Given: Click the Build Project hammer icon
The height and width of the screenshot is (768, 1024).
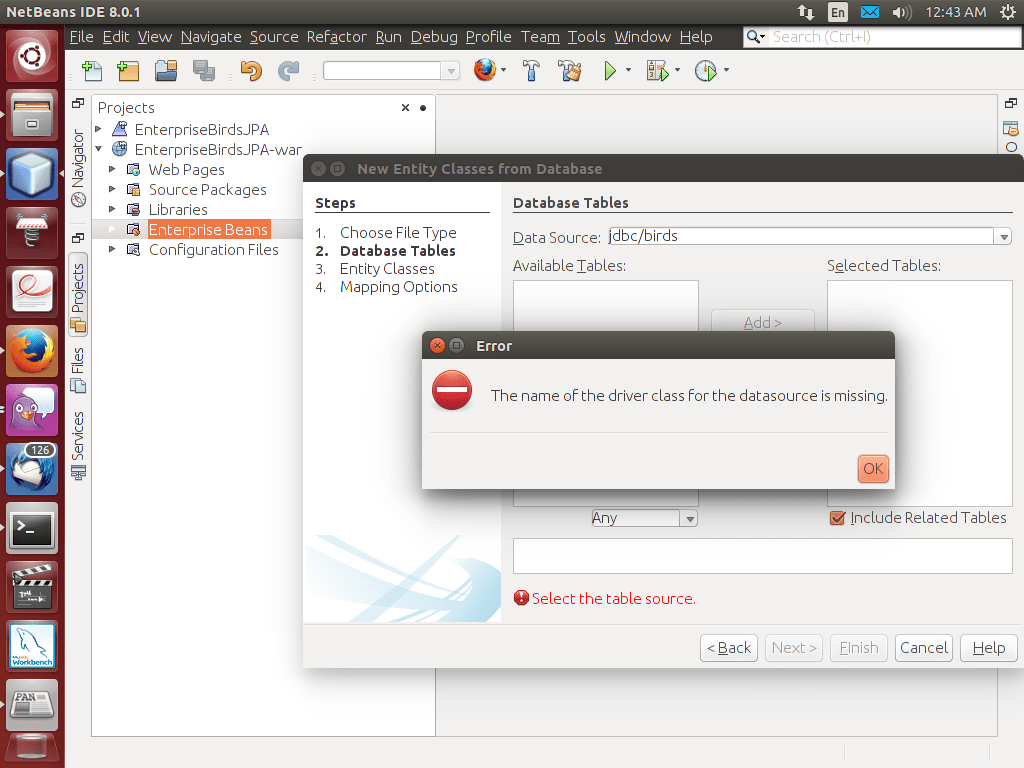Looking at the screenshot, I should [x=531, y=71].
